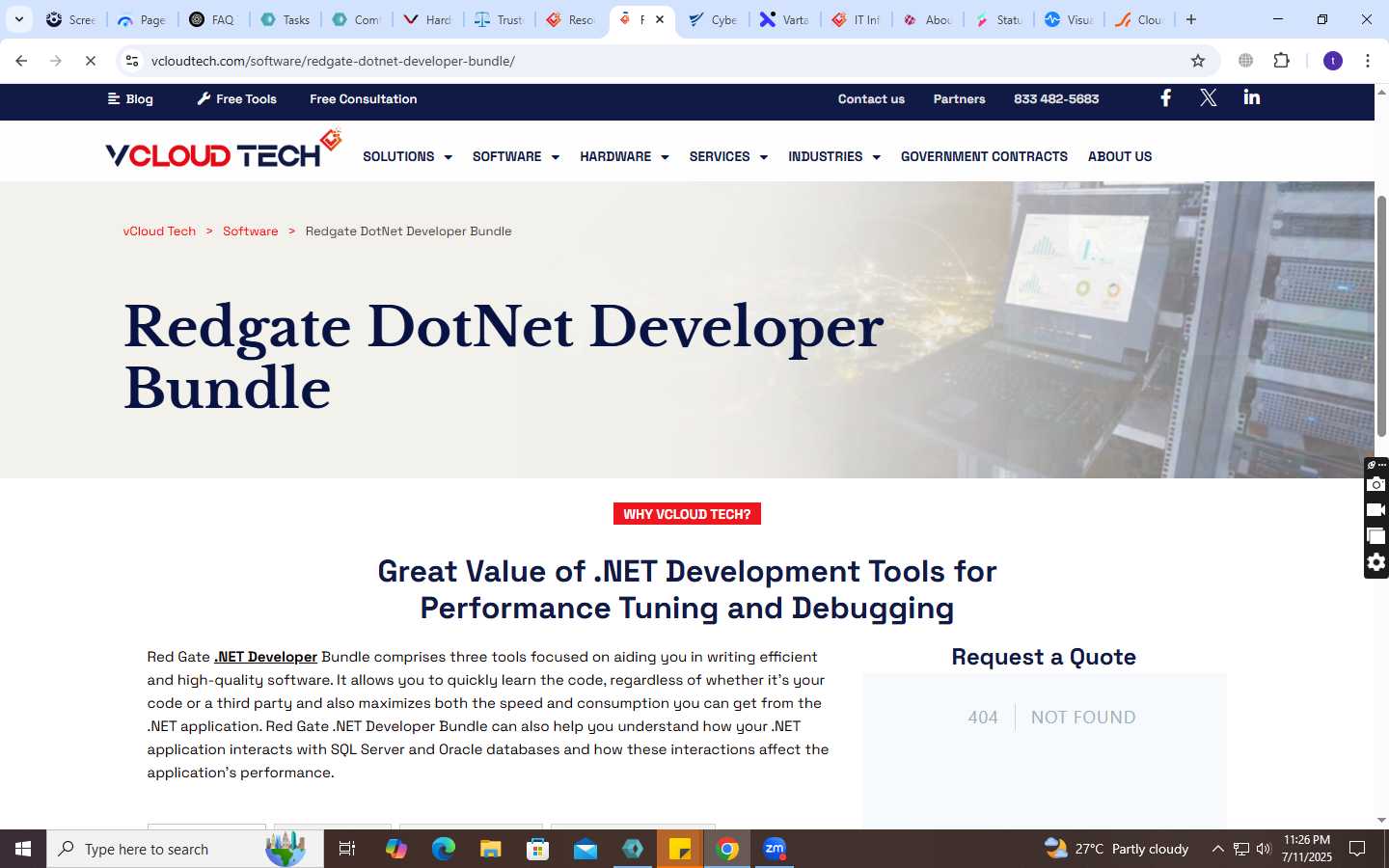Expand the Services menu
The width and height of the screenshot is (1389, 868).
[x=728, y=156]
